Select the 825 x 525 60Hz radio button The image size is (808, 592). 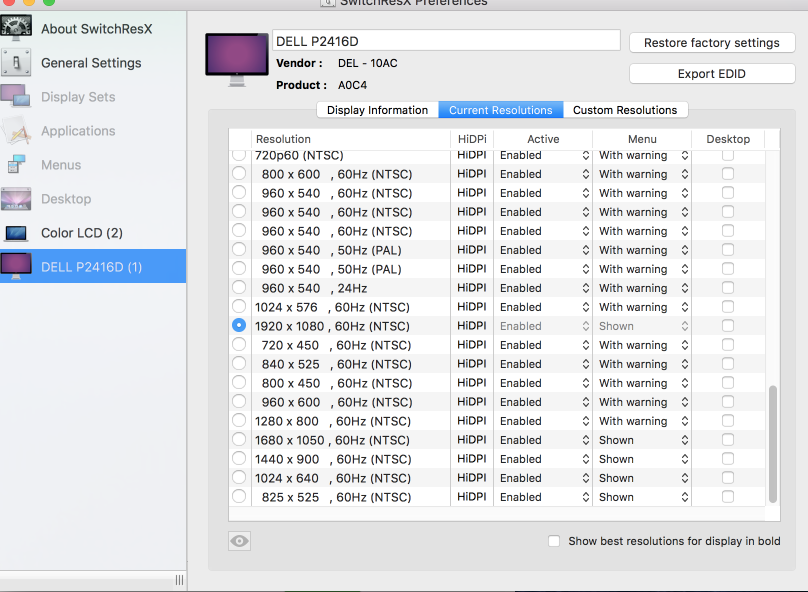coord(239,496)
